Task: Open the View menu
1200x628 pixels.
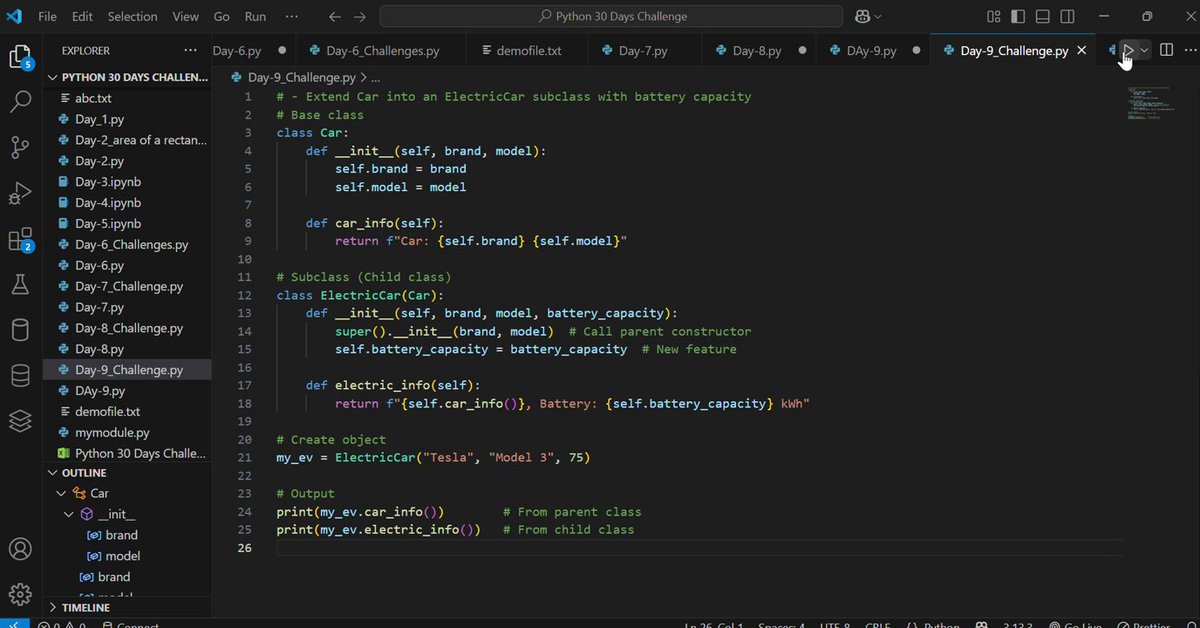Action: tap(185, 17)
